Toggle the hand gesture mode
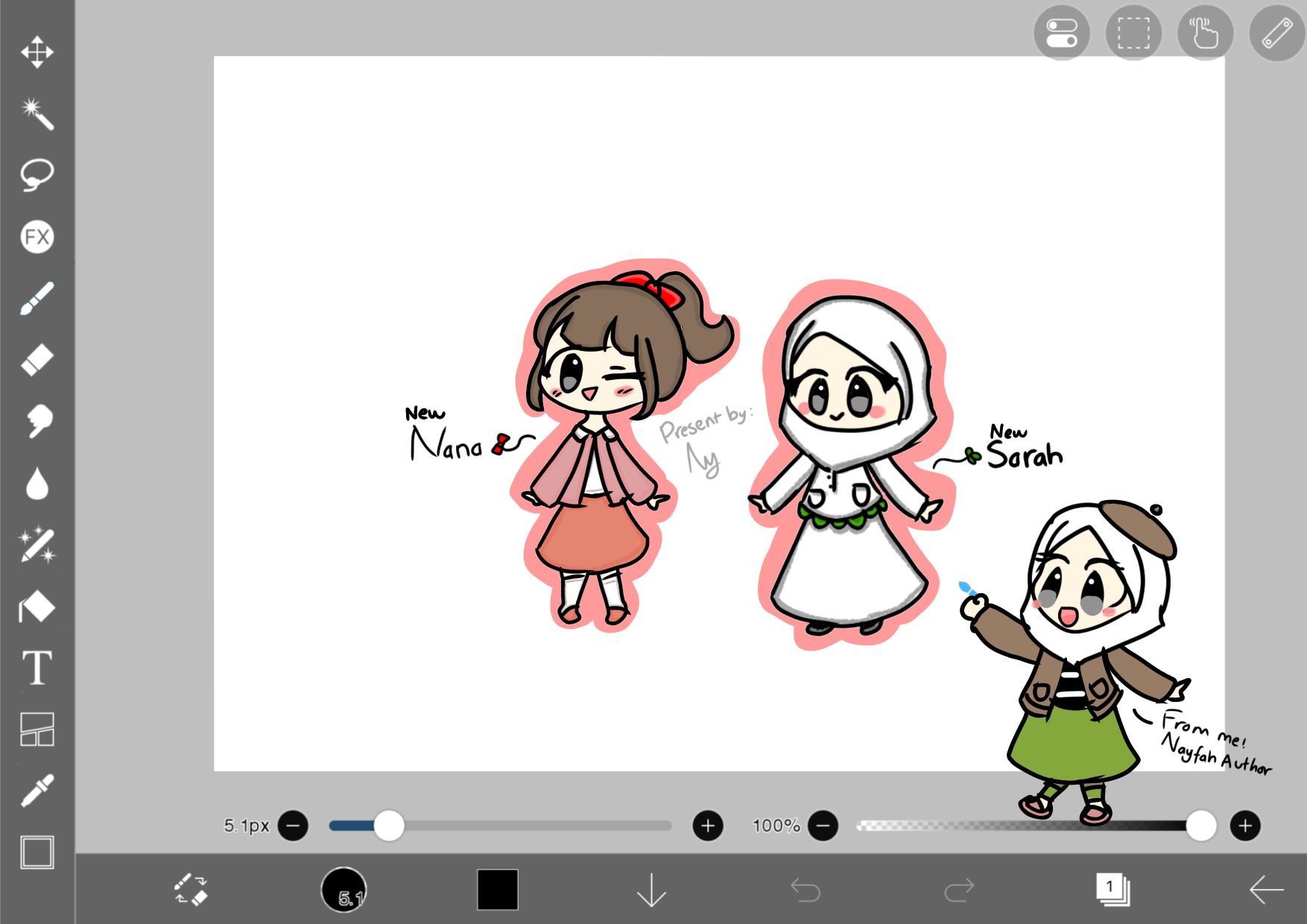Screen dimensions: 1307x924 pos(1203,33)
